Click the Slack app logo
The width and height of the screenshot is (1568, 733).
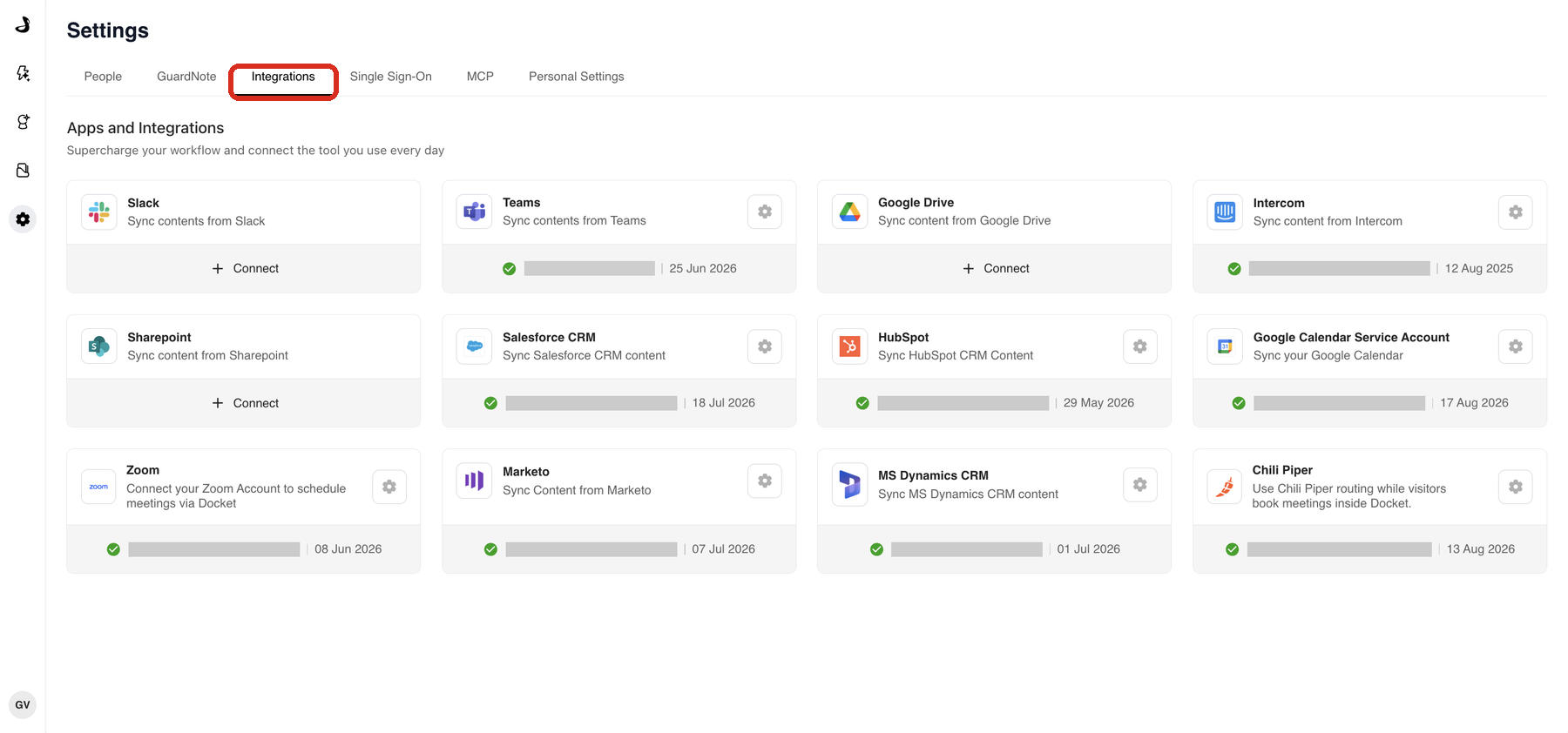point(99,212)
